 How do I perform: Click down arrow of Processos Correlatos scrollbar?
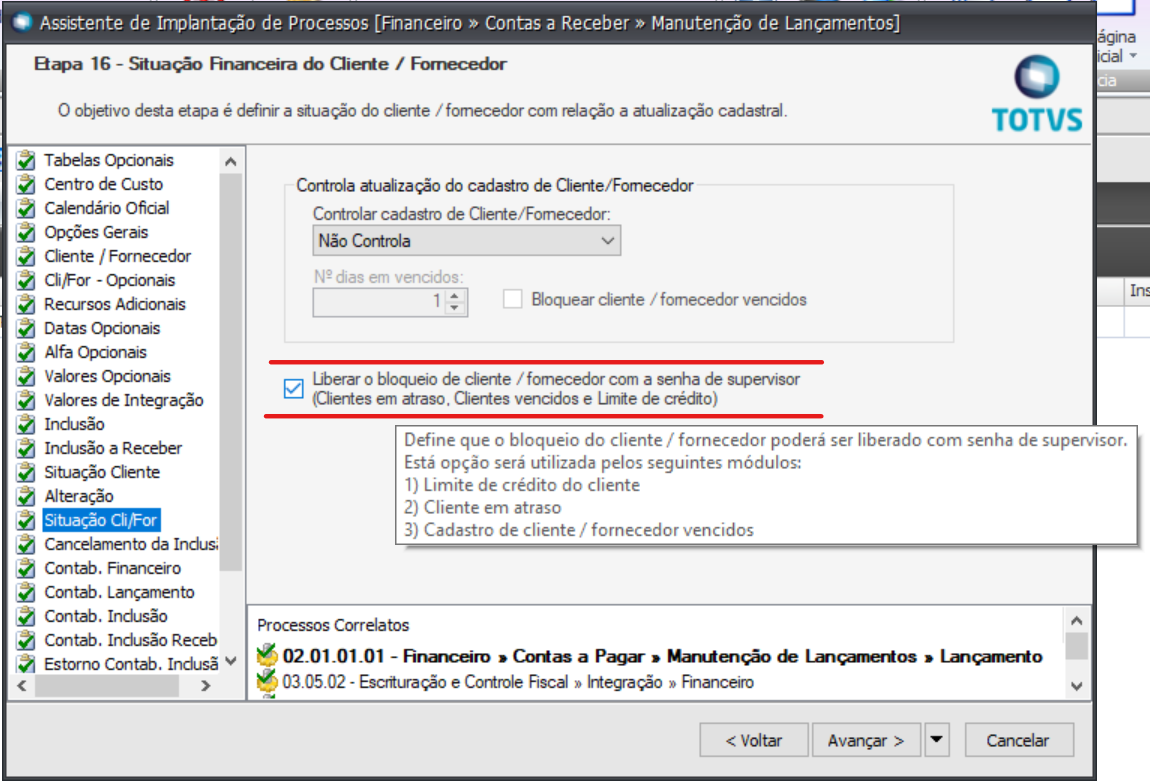tap(1076, 686)
